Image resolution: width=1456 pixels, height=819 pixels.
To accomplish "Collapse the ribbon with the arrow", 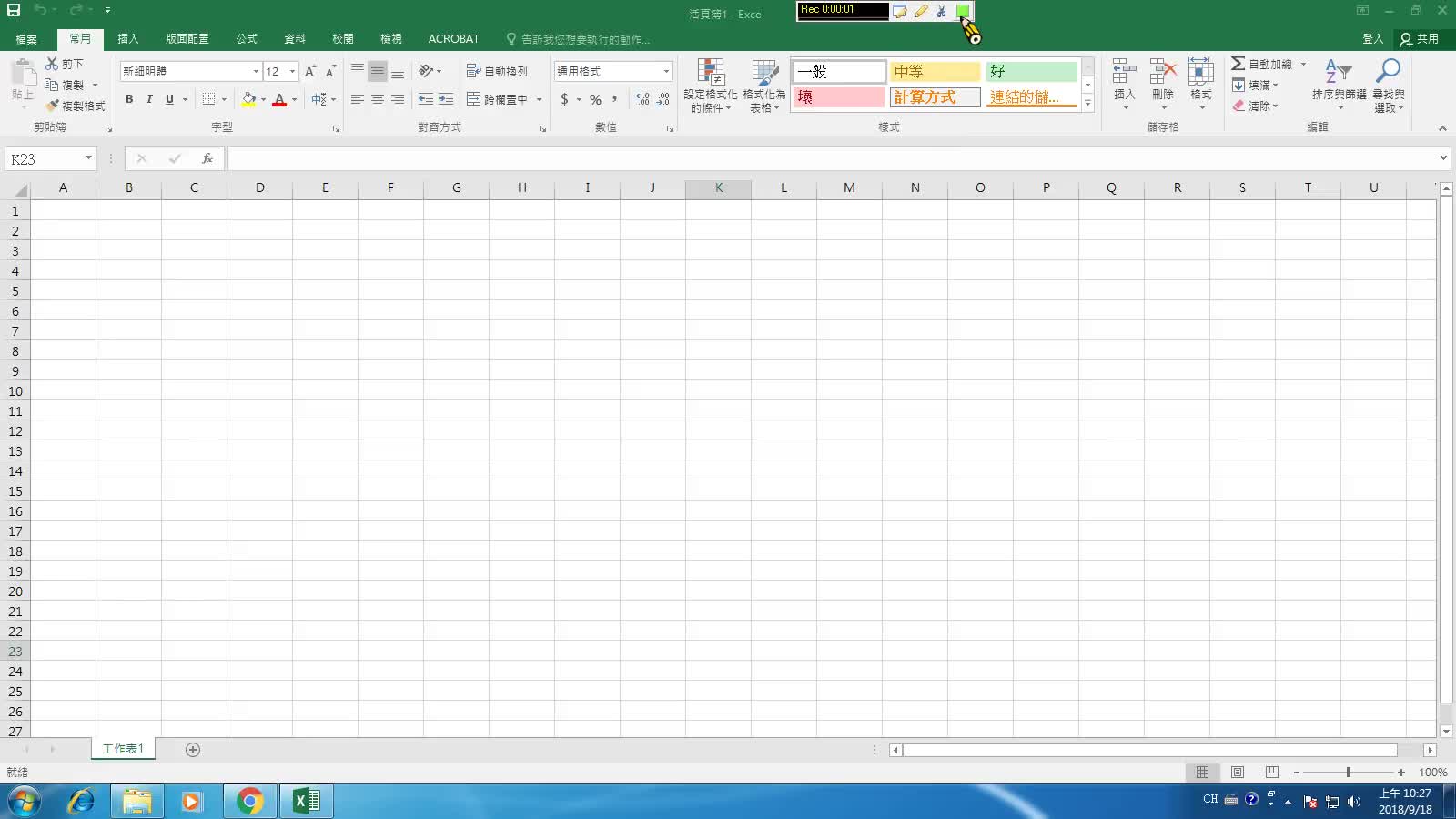I will 1442,128.
